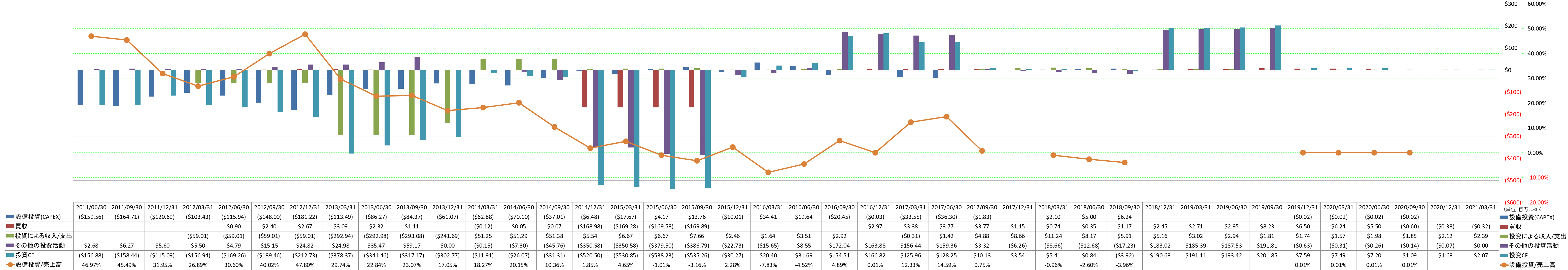Click the ratio cell showing -3.96%
The height and width of the screenshot is (270, 1568).
1124,266
